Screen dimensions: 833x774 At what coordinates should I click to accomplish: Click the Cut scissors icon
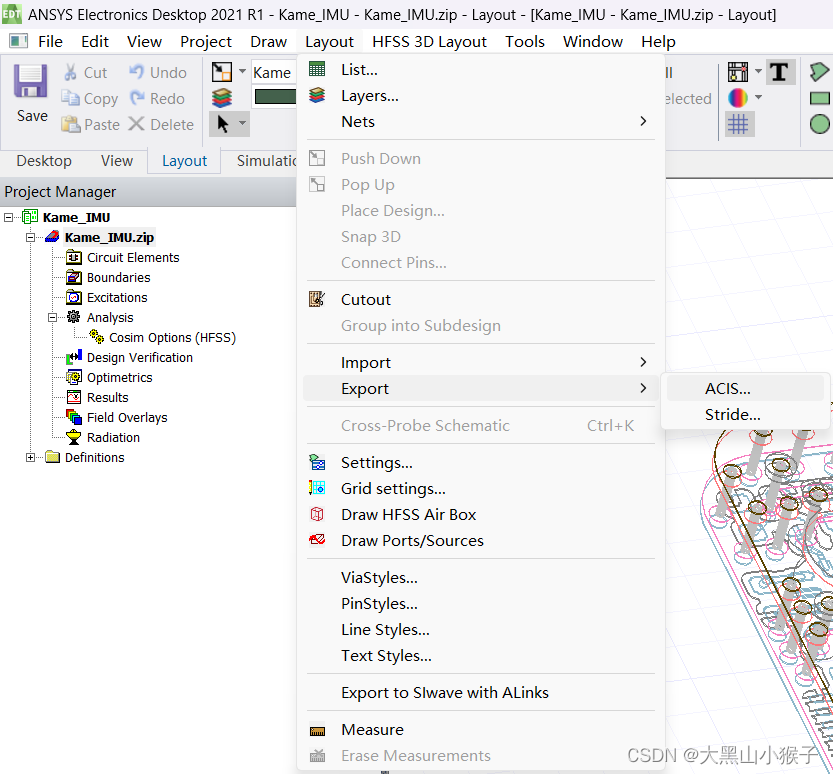pyautogui.click(x=71, y=72)
